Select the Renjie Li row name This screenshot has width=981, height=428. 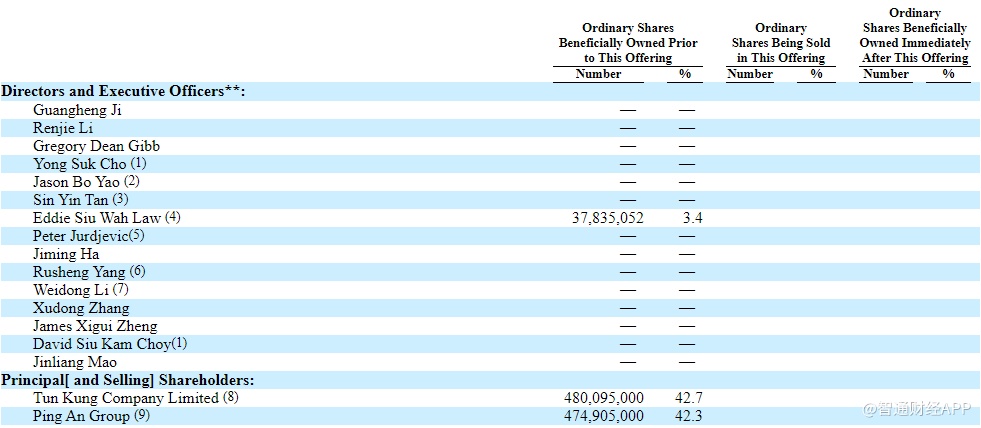[x=64, y=128]
